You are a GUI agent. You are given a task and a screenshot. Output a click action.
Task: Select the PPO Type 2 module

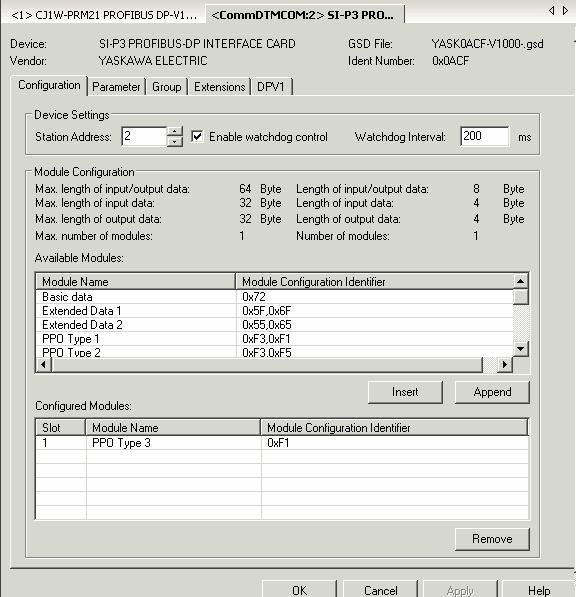click(274, 352)
